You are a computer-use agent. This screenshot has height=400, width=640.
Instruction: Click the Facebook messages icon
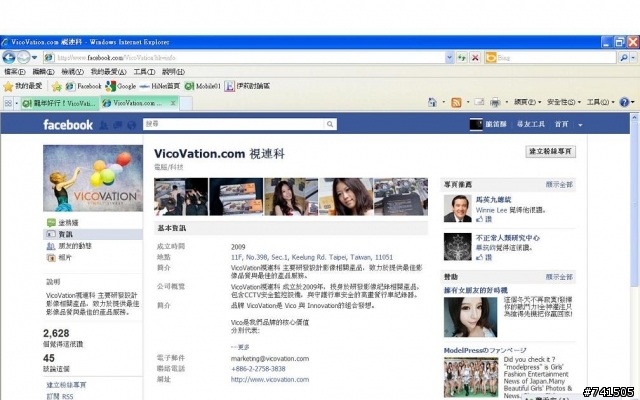click(x=118, y=125)
